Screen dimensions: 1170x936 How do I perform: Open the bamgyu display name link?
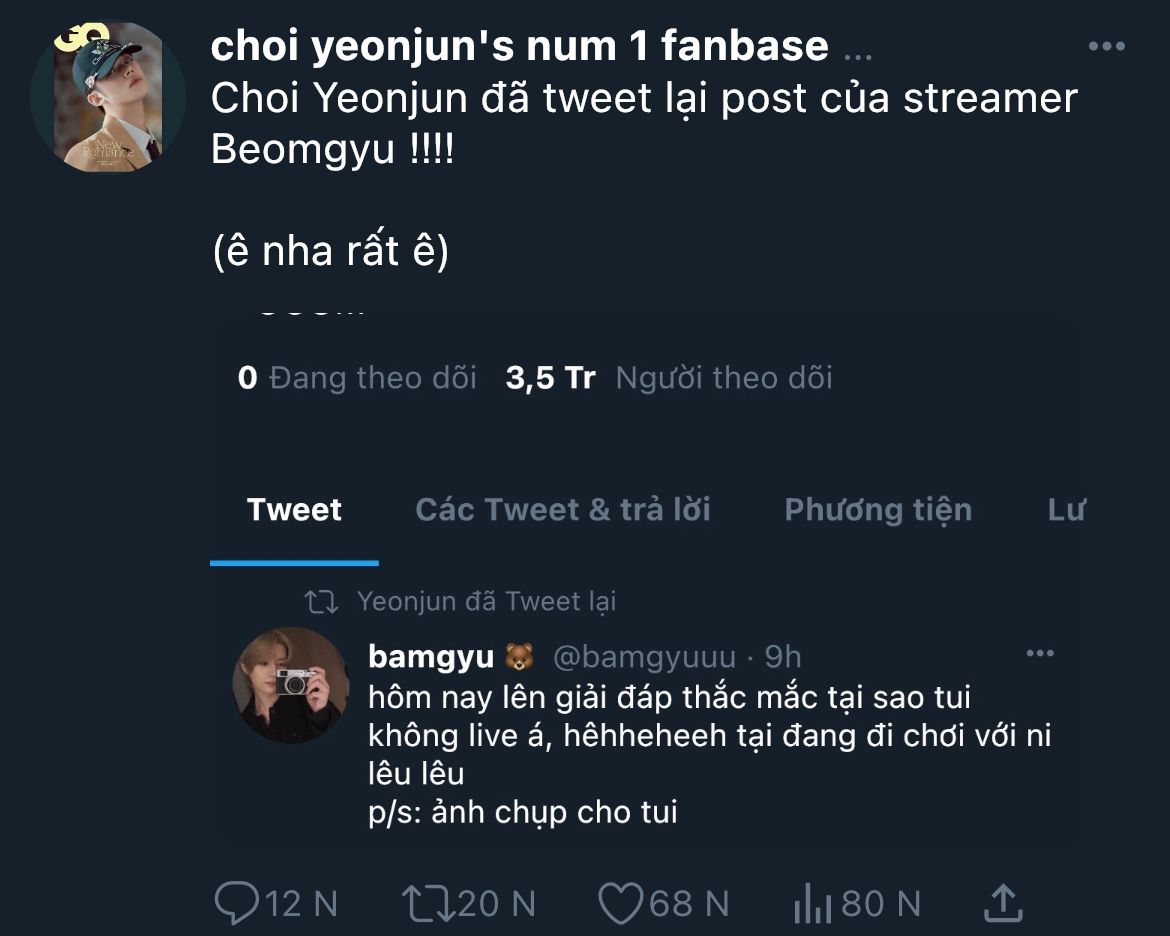tap(431, 657)
